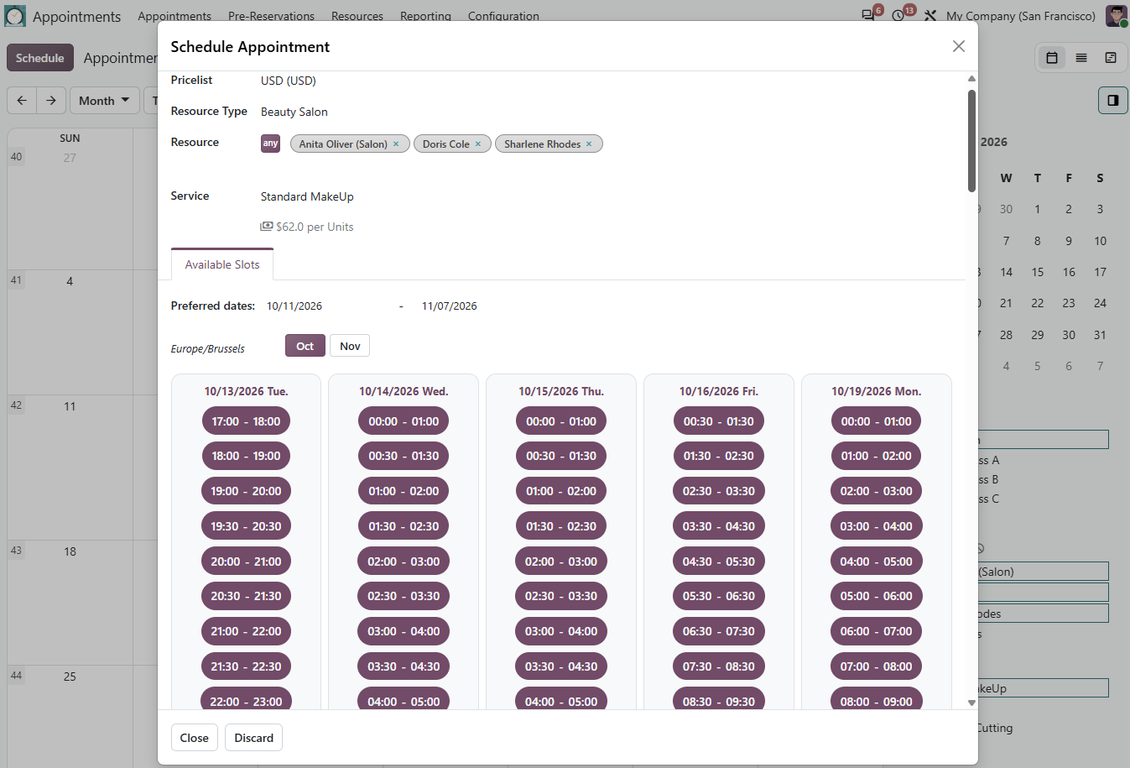Go to next month with right arrow
1130x768 pixels.
pos(50,100)
